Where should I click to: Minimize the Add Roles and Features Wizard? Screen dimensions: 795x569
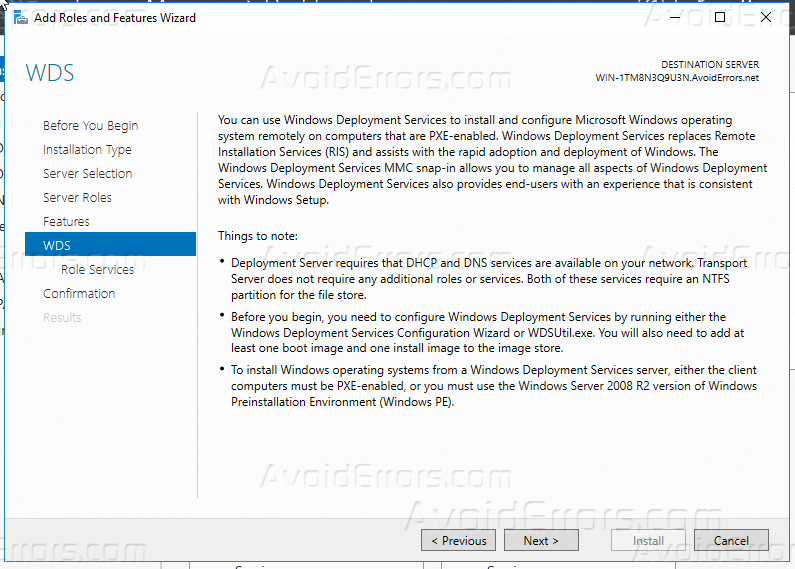click(x=673, y=18)
